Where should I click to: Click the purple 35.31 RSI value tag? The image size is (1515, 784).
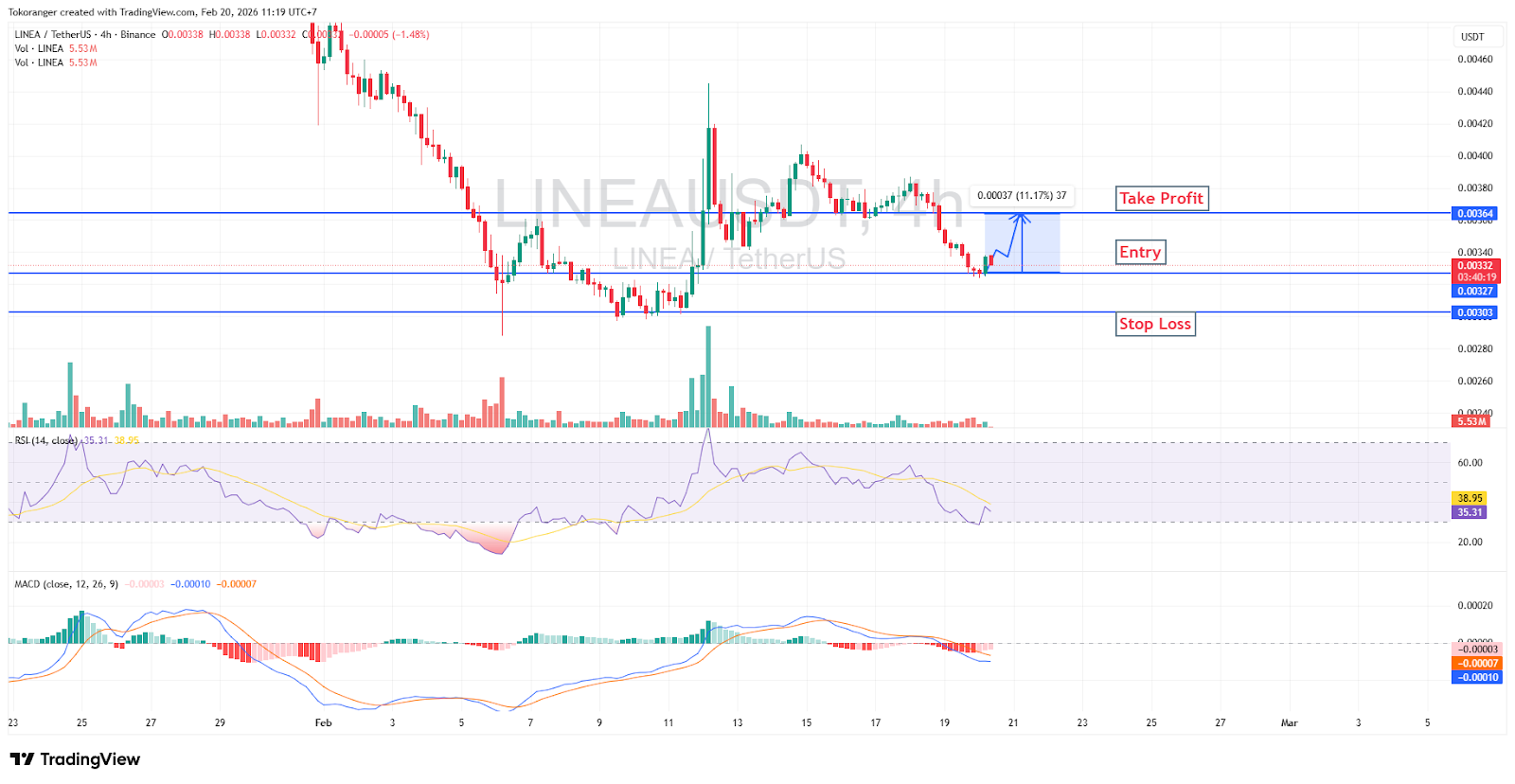(x=1469, y=512)
